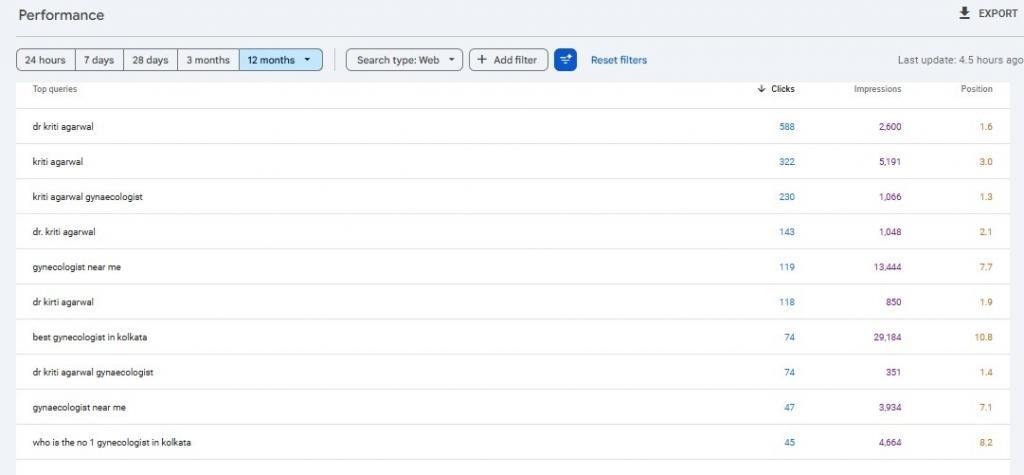Click the Add filter button

(x=508, y=59)
